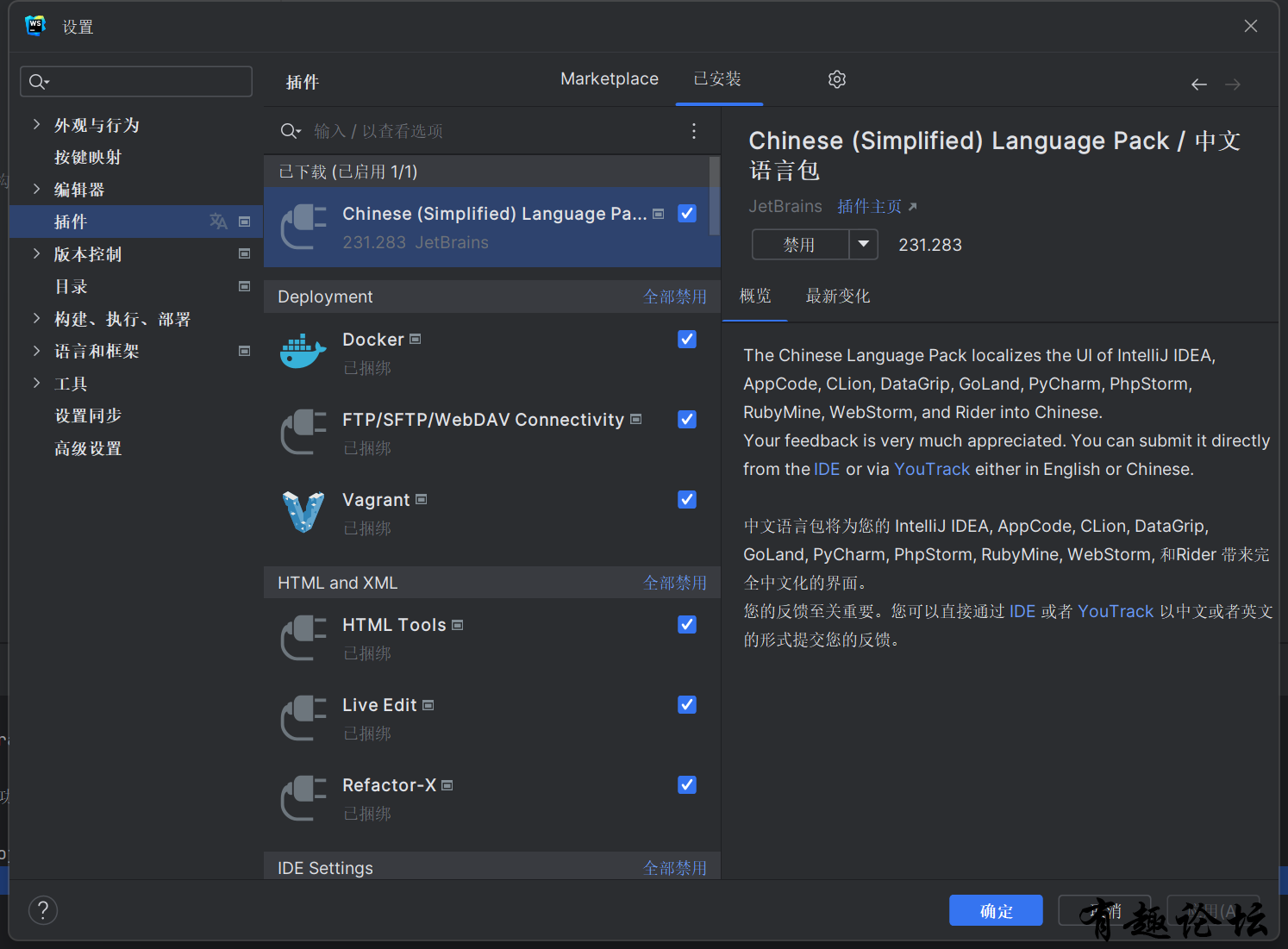Open the YouTrack link in English description

coord(932,469)
